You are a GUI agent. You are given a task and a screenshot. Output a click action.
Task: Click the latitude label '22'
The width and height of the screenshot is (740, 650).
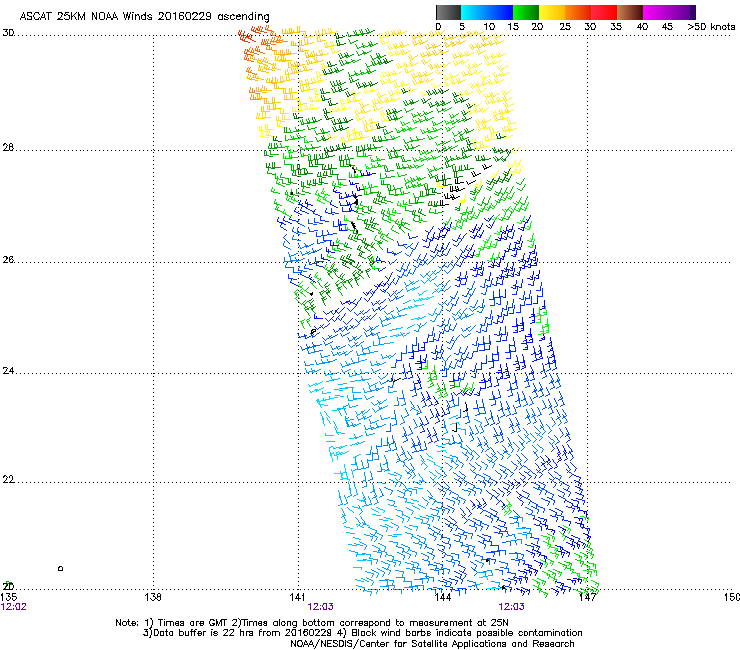coord(8,480)
